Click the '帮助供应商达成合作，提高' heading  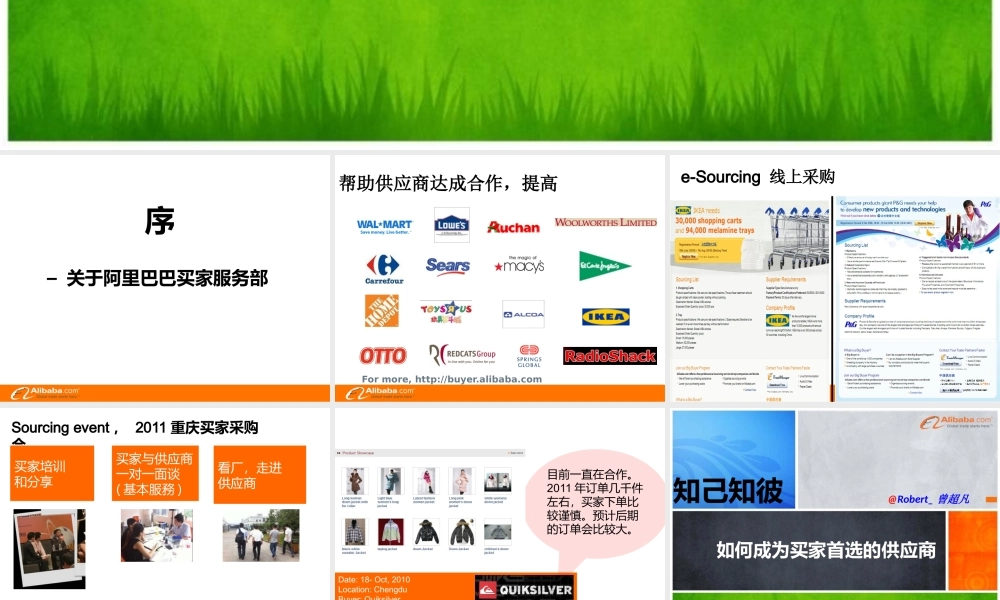point(448,184)
